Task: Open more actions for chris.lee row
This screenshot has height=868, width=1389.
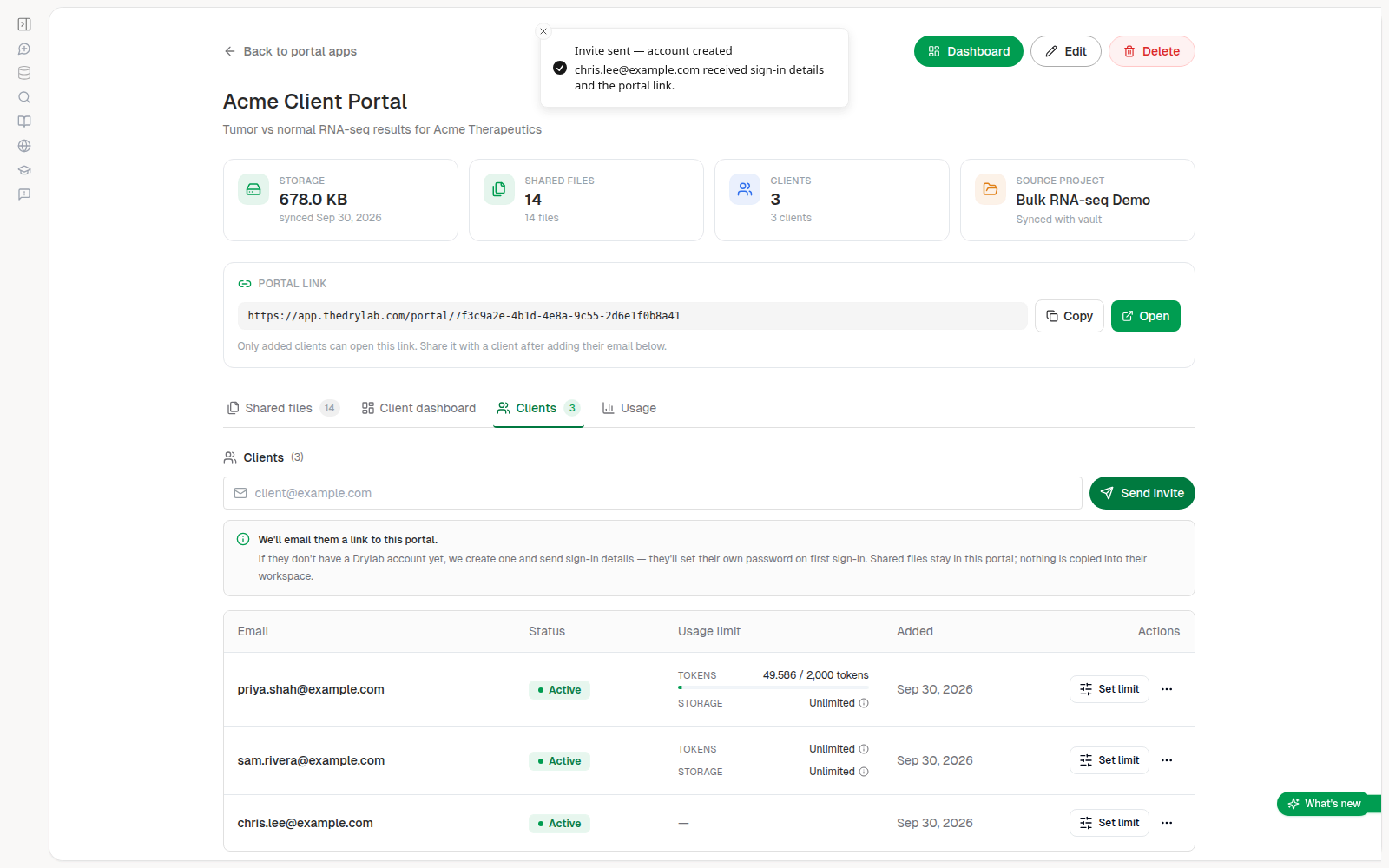Action: click(x=1167, y=823)
